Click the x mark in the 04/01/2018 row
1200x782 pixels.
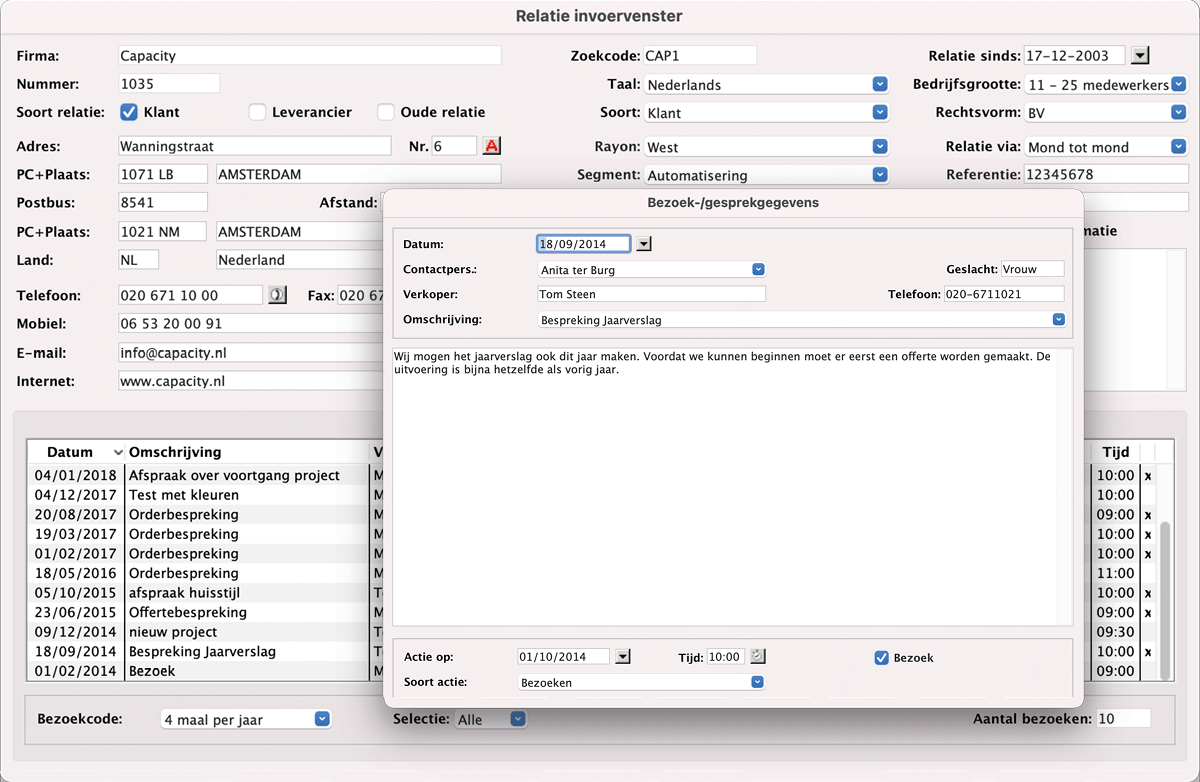(x=1147, y=476)
